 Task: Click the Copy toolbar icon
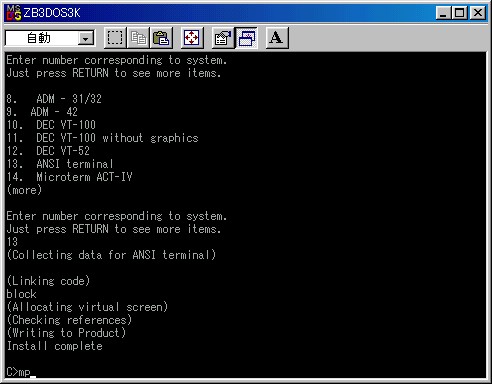click(x=138, y=38)
